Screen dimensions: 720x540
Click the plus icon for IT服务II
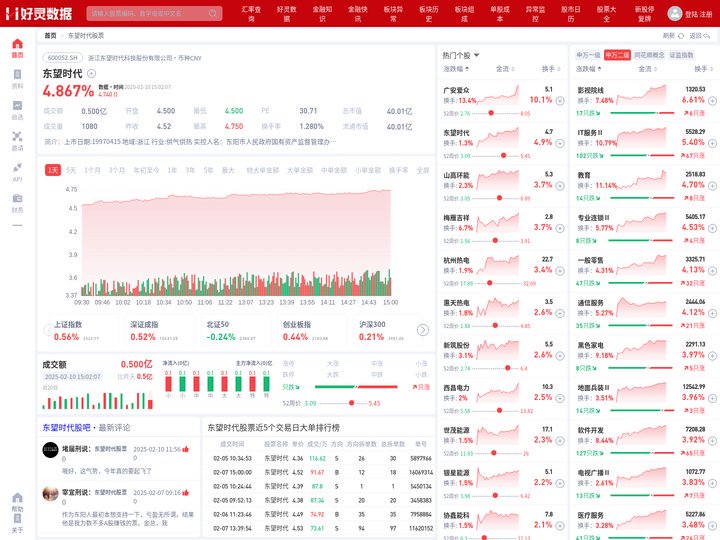click(712, 143)
